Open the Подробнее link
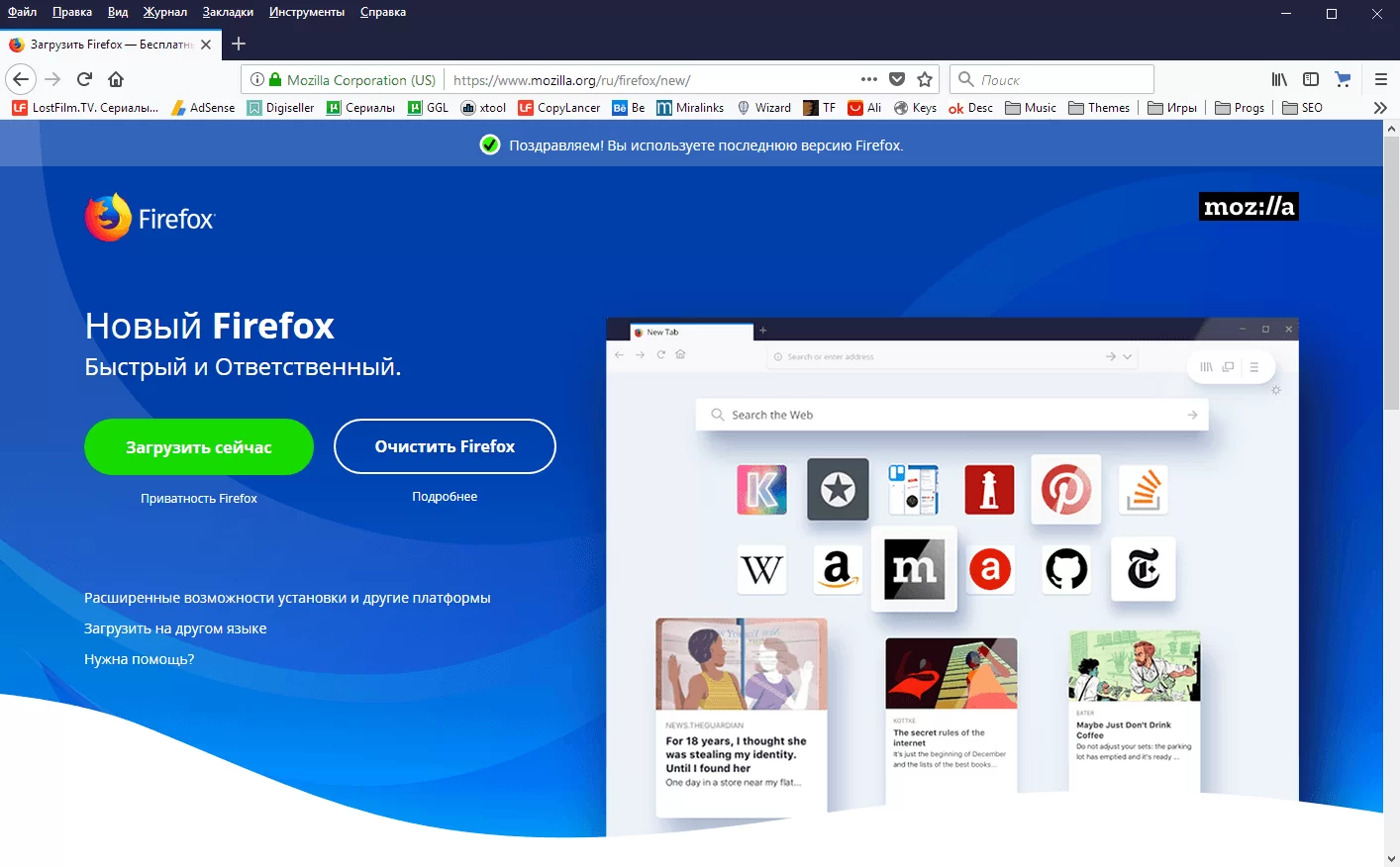1400x867 pixels. (445, 497)
